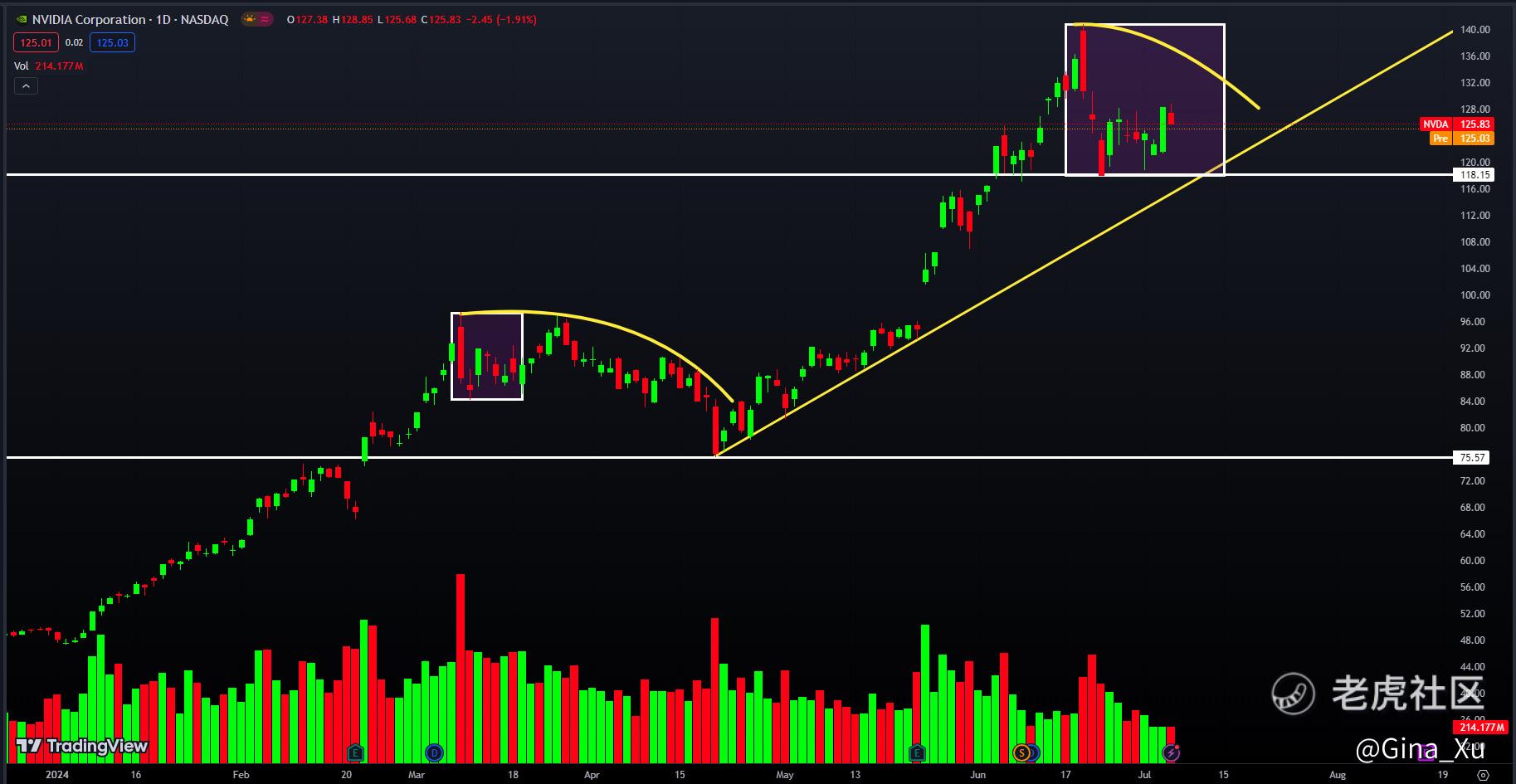Screen dimensions: 1516x784
Task: Click the 214.177M volume value in the legend
Action: [x=60, y=66]
